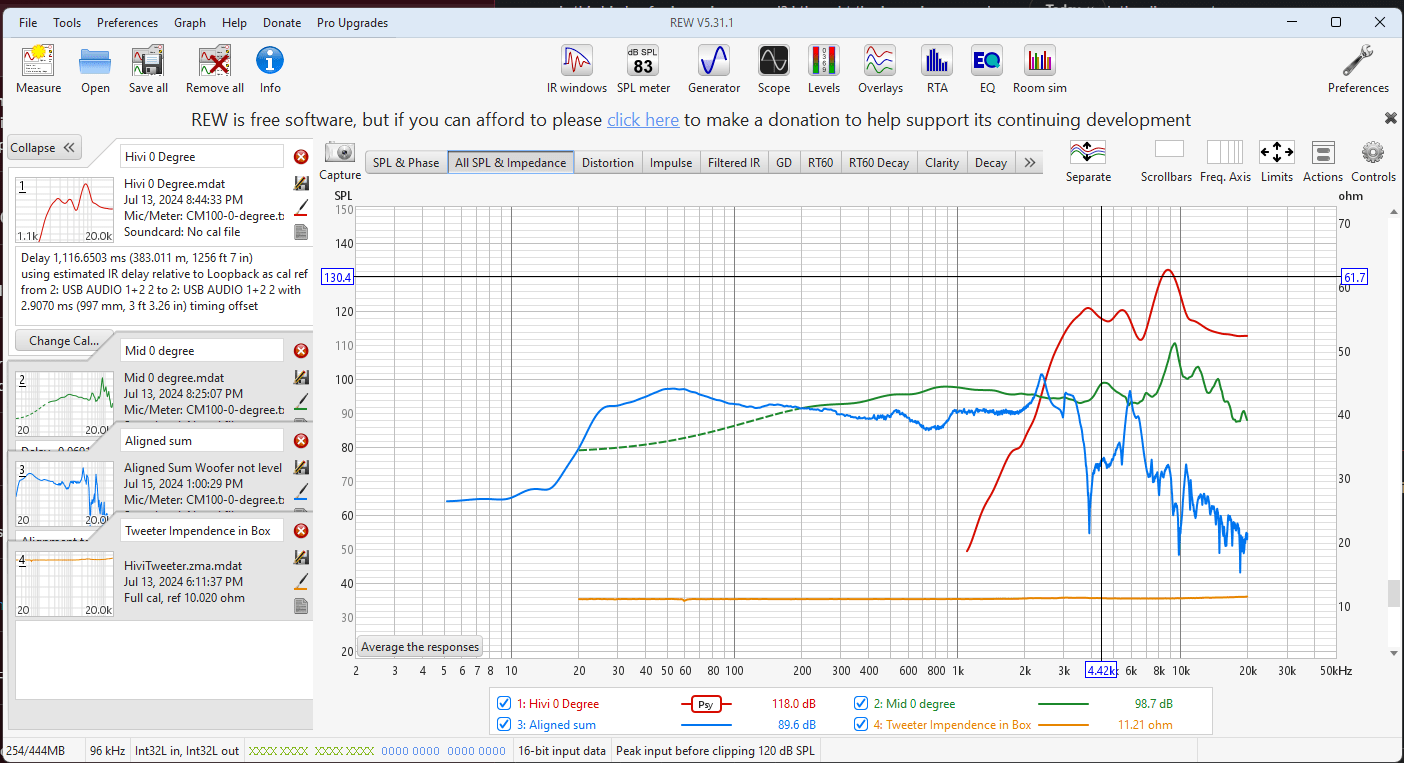The width and height of the screenshot is (1404, 763).
Task: Click the Psy smoothing indicator
Action: pos(706,704)
